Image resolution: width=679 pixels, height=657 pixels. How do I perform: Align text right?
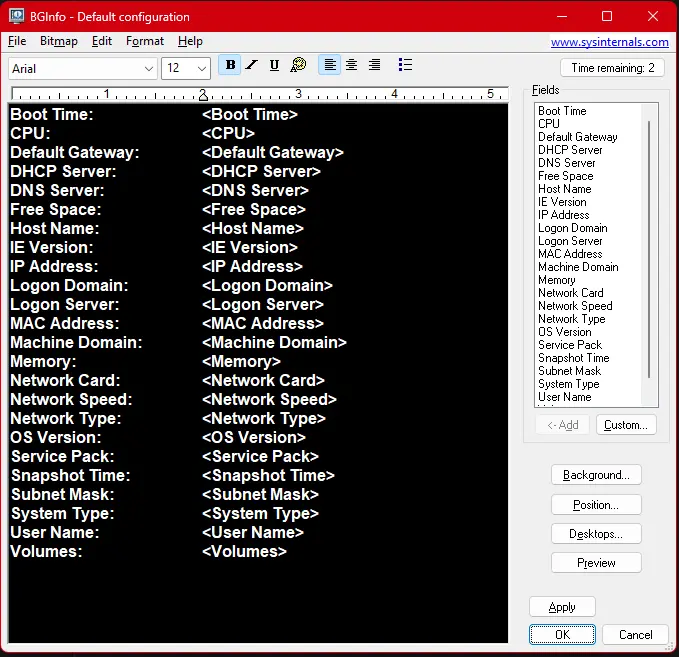tap(374, 65)
